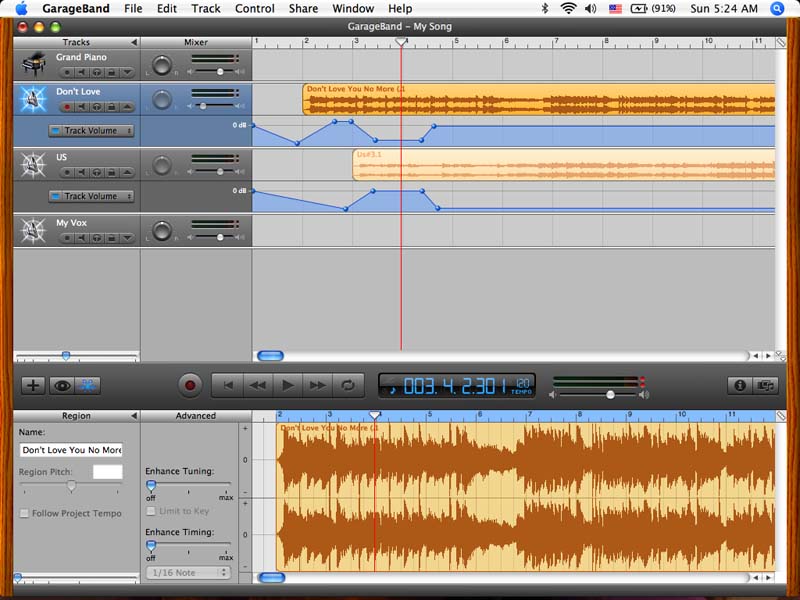The image size is (800, 600).
Task: Mute the Grand Piano track
Action: [x=82, y=72]
